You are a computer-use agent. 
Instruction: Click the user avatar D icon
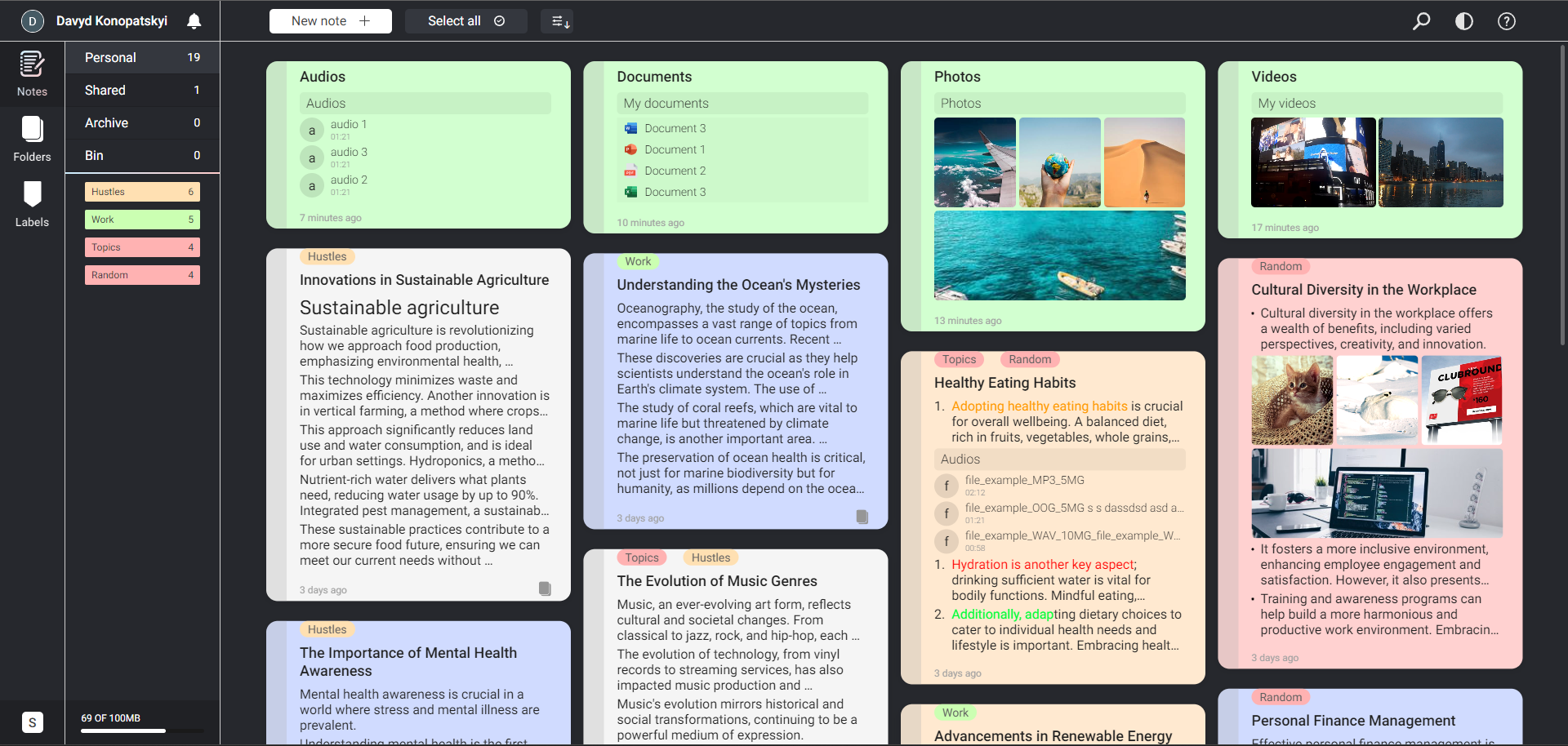coord(33,21)
